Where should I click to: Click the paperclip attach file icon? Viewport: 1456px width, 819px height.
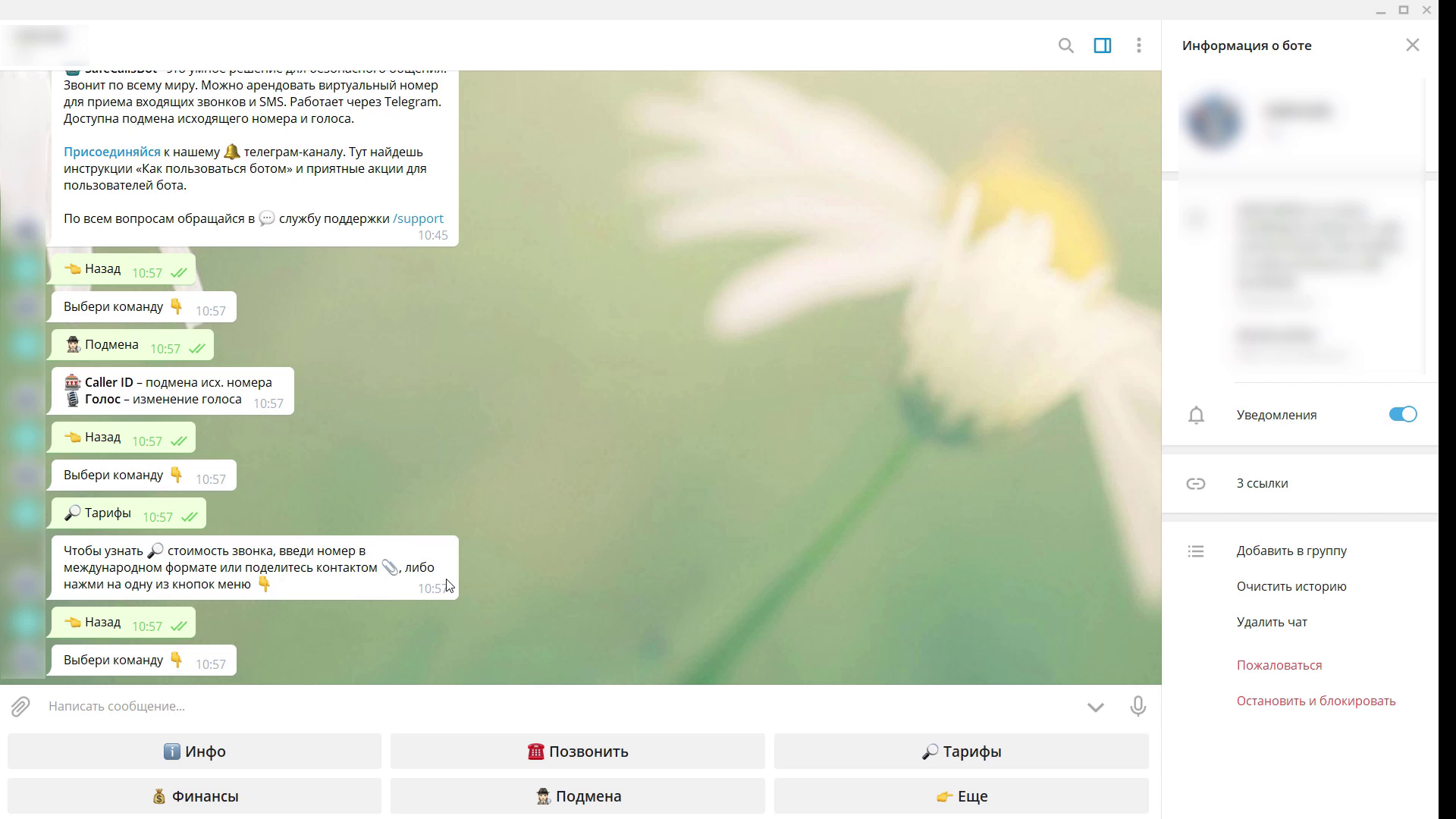click(20, 707)
